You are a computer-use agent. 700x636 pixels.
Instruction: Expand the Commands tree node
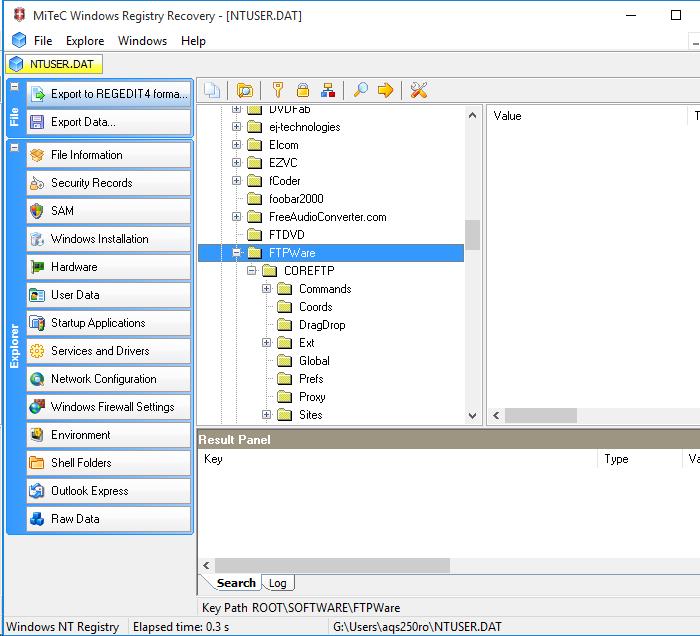(267, 288)
